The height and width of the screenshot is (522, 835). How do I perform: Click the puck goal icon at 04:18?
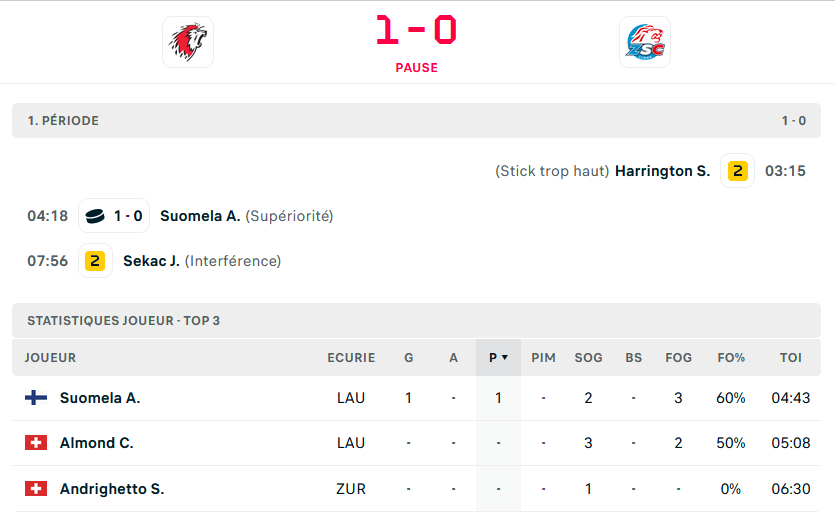click(95, 216)
